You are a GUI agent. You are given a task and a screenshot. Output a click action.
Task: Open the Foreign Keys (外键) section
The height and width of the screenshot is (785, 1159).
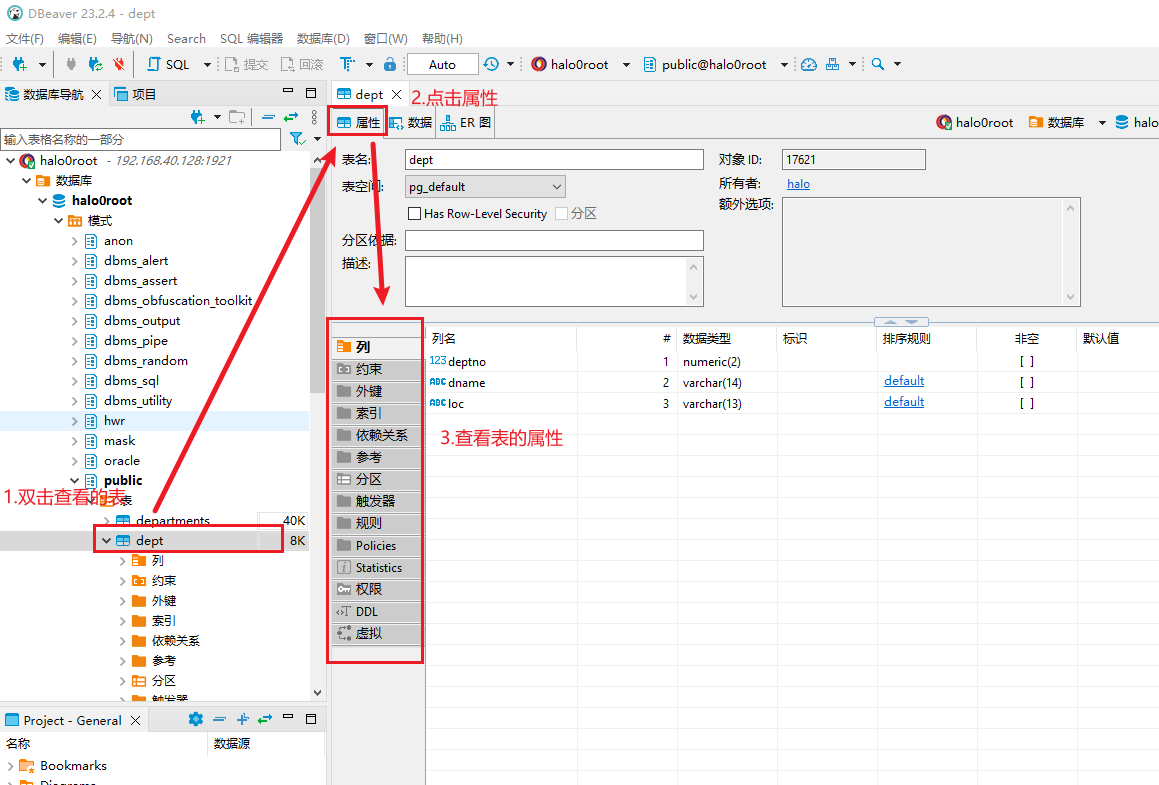coord(377,391)
